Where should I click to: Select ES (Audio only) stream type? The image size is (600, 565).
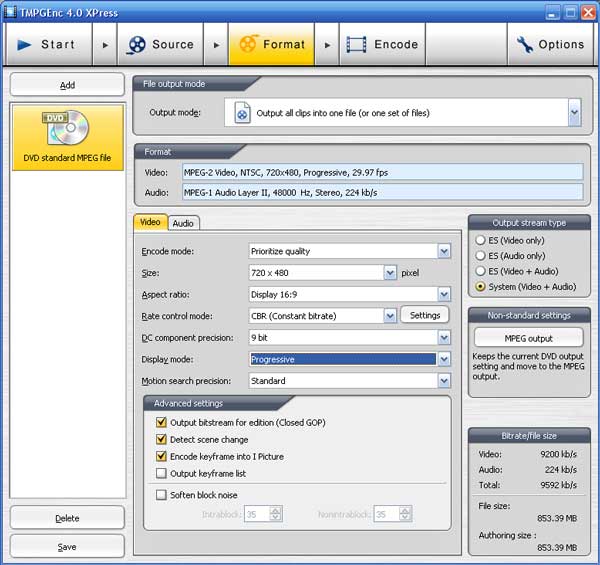point(480,256)
